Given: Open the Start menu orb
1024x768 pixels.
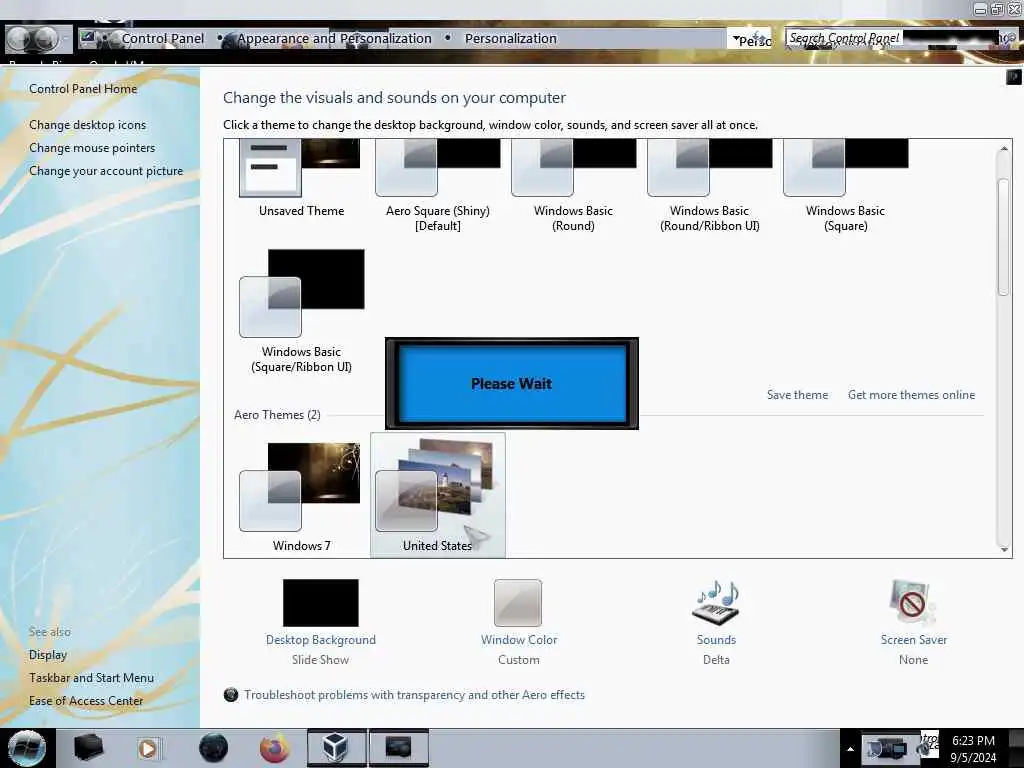Looking at the screenshot, I should click(27, 748).
